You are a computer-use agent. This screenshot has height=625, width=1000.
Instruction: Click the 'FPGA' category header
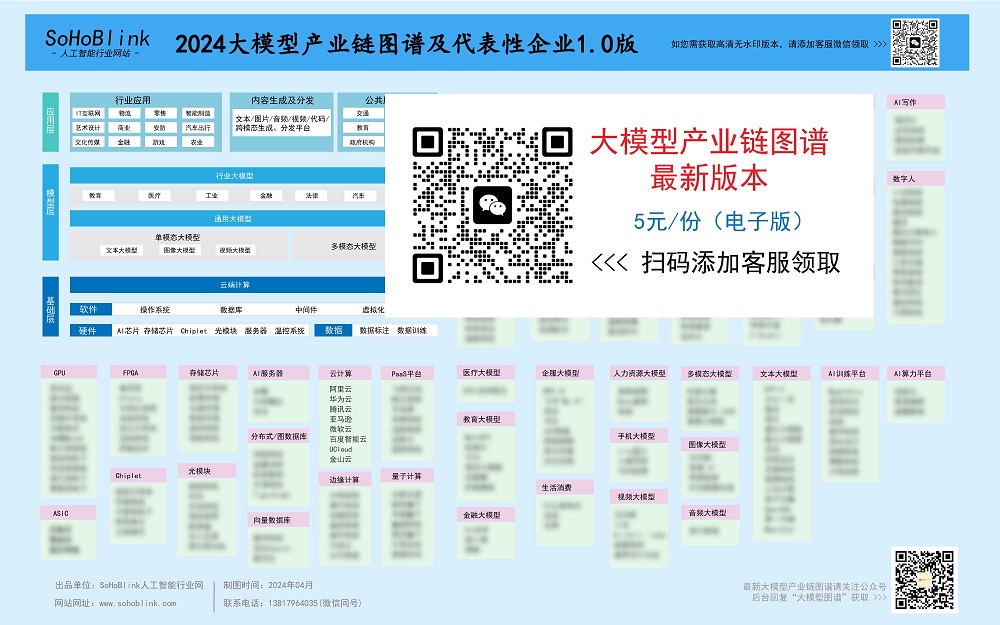point(138,372)
